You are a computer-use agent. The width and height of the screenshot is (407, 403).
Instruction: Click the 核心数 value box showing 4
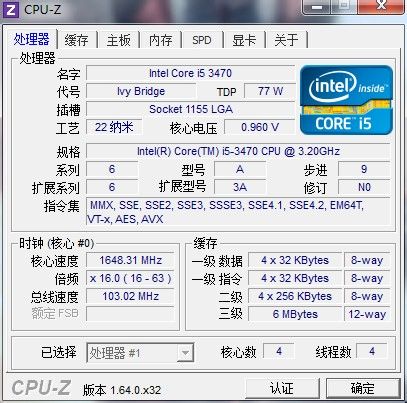coord(279,351)
